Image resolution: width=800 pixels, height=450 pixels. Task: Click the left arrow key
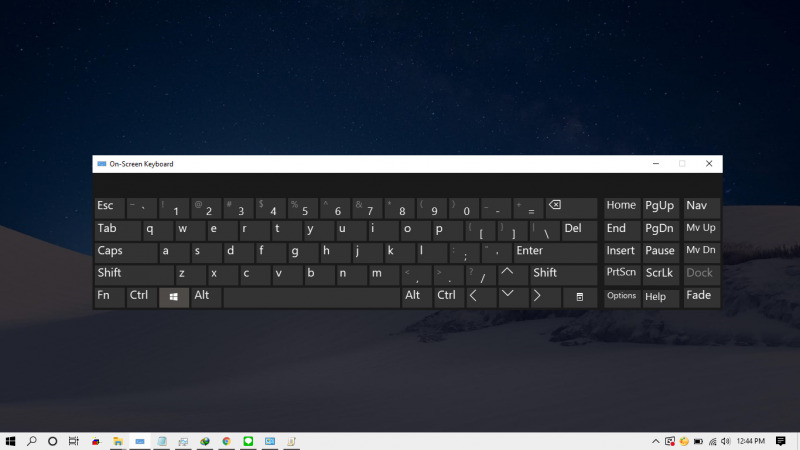click(x=481, y=297)
